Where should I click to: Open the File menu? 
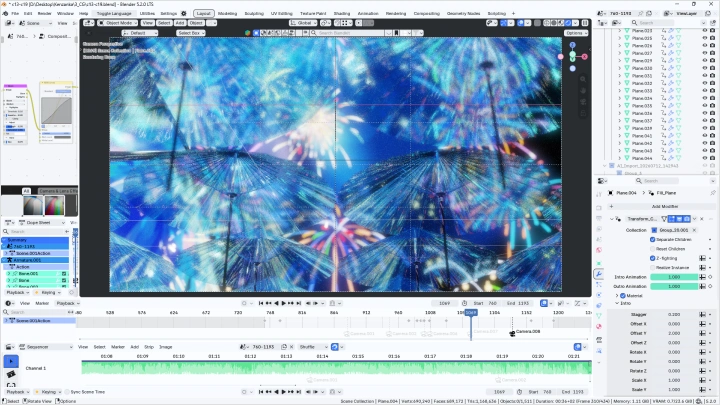(x=15, y=13)
